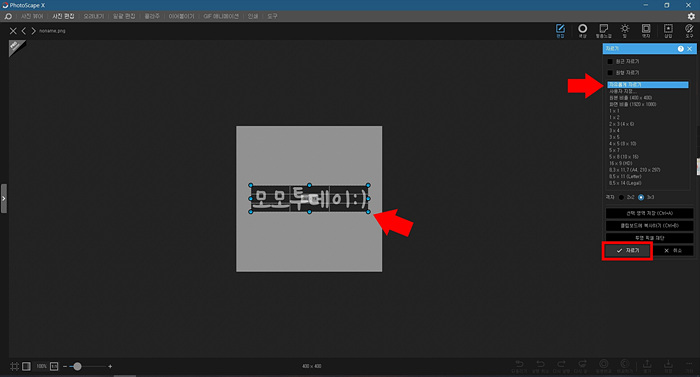This screenshot has height=377, width=700.
Task: Open the Tools tab with the palette icon
Action: tap(689, 31)
